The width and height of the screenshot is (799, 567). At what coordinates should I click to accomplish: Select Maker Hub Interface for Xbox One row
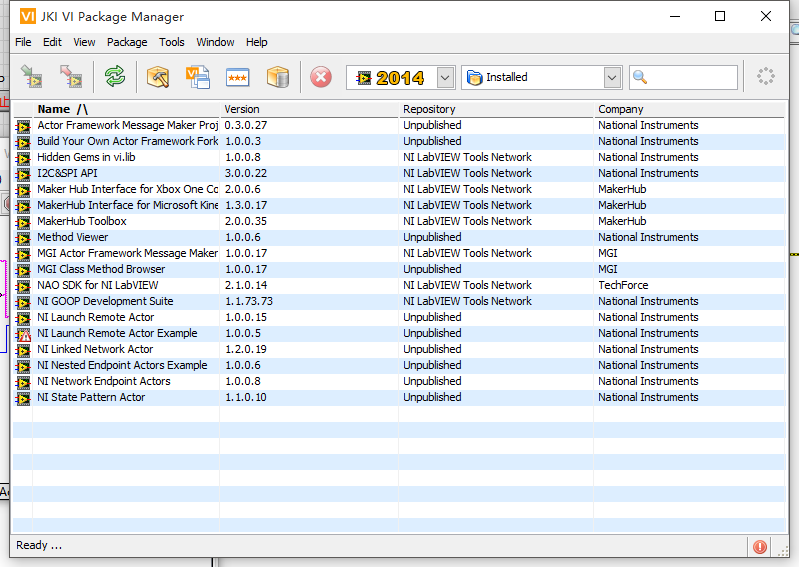(x=399, y=190)
